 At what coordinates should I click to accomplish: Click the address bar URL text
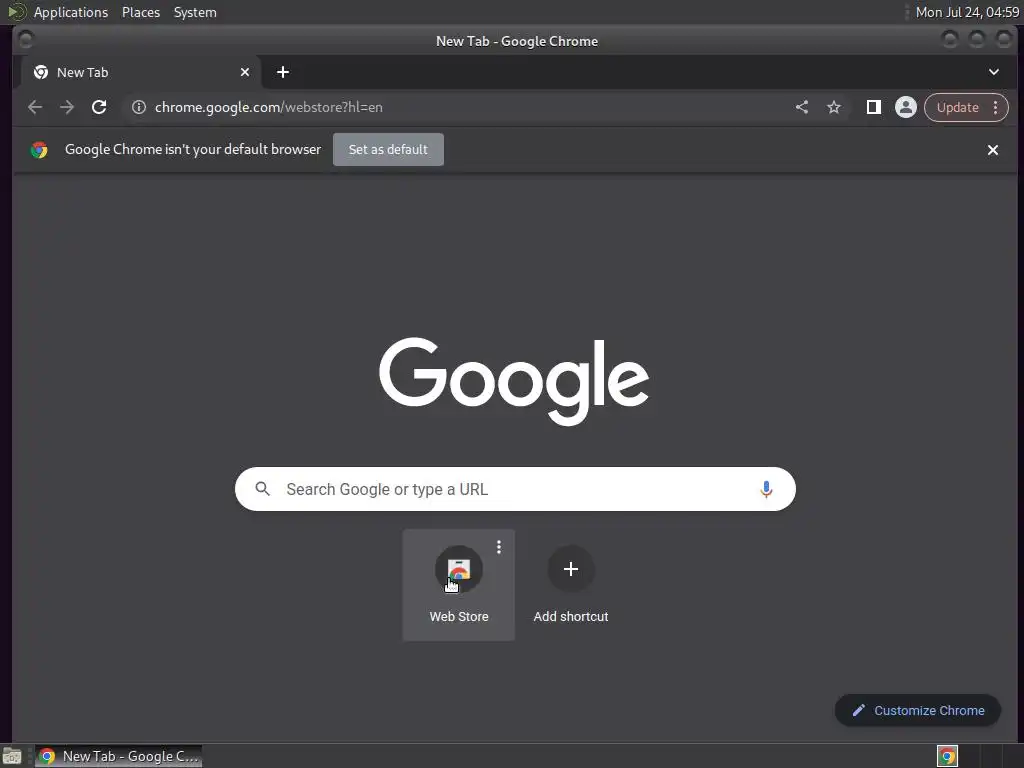[268, 107]
